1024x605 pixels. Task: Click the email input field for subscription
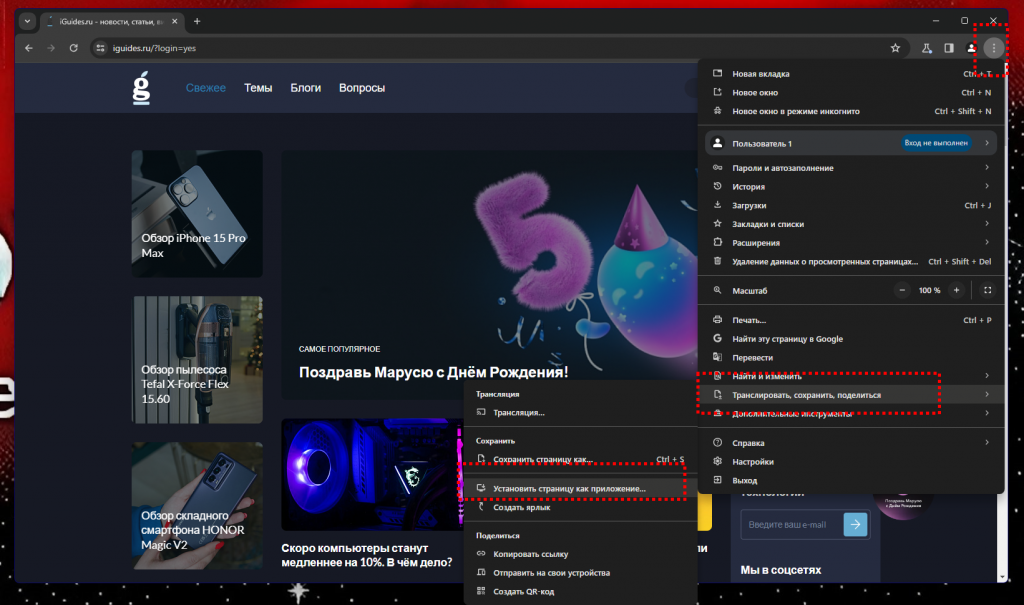pyautogui.click(x=791, y=525)
